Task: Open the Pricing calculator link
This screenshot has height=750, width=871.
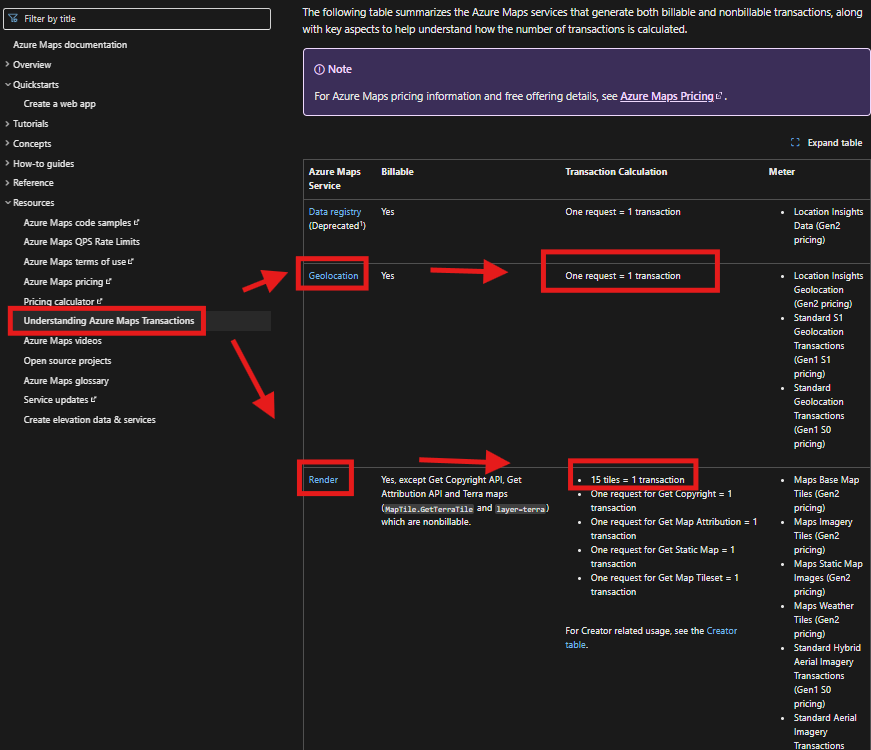Action: [x=59, y=302]
